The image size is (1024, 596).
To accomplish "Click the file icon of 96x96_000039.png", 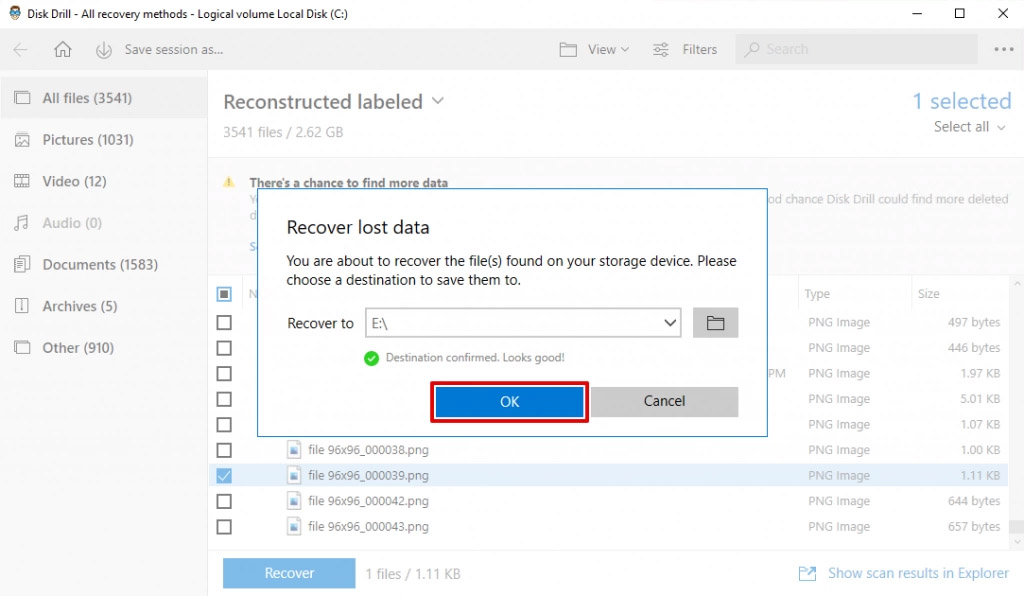I will pos(294,475).
